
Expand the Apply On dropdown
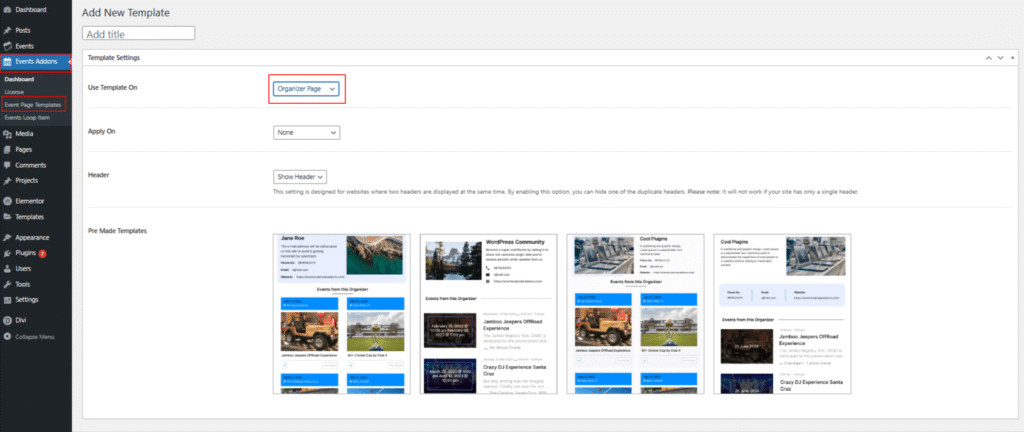coord(306,132)
